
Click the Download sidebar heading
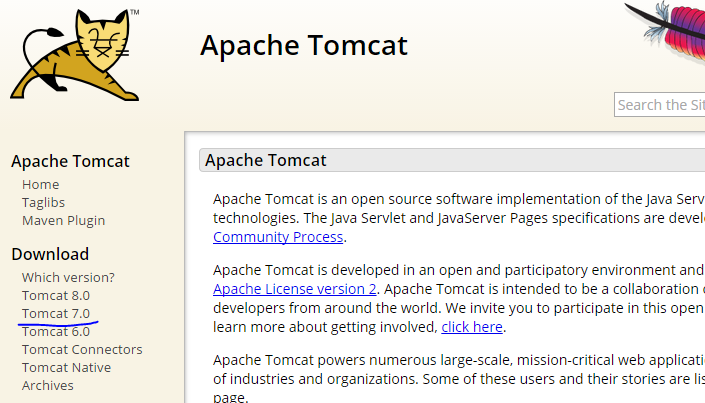[x=50, y=254]
